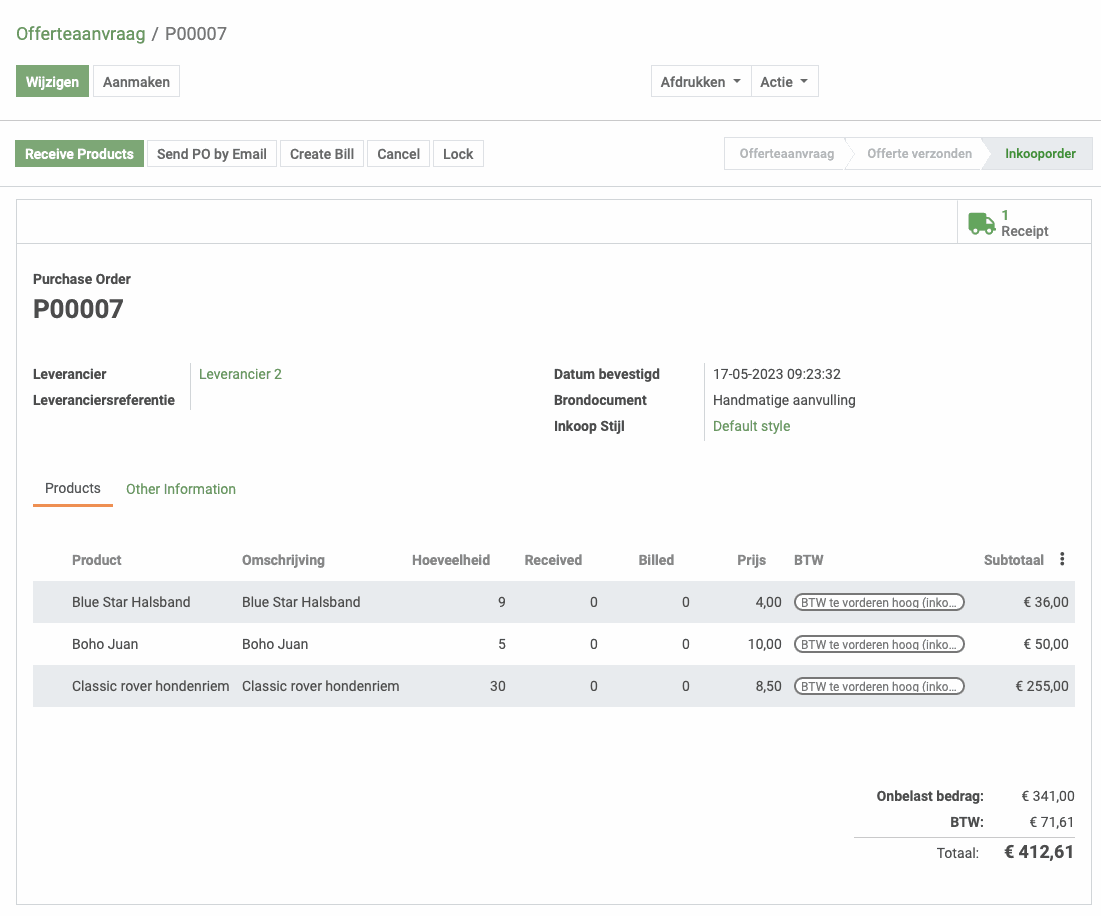Sort by Billed column header
The image size is (1101, 916).
tap(656, 560)
